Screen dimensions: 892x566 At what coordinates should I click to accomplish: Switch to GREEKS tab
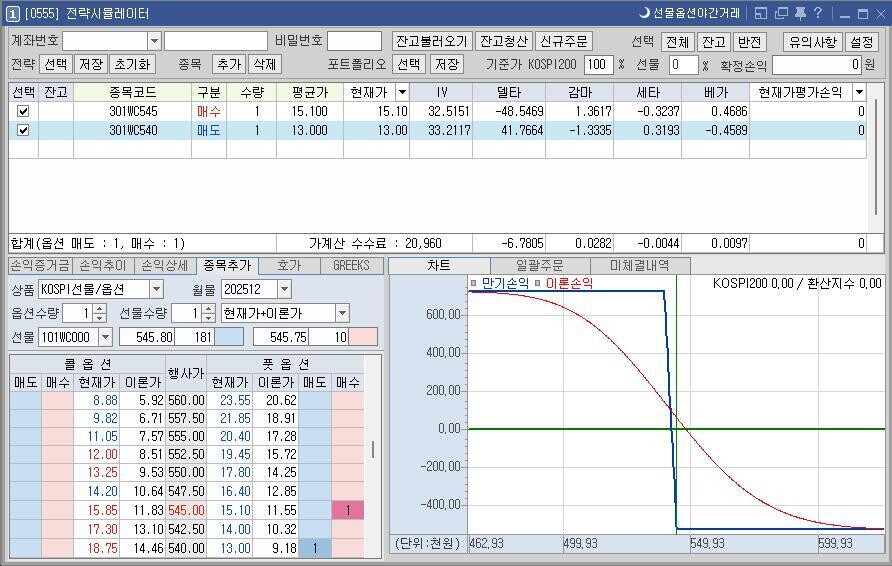351,265
